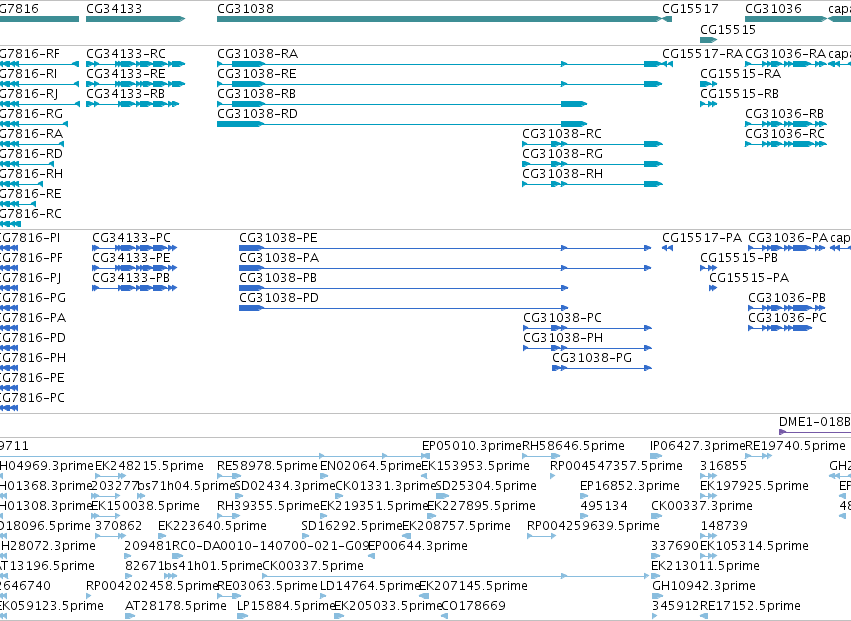Select EST RE58978.5prime

[228, 477]
